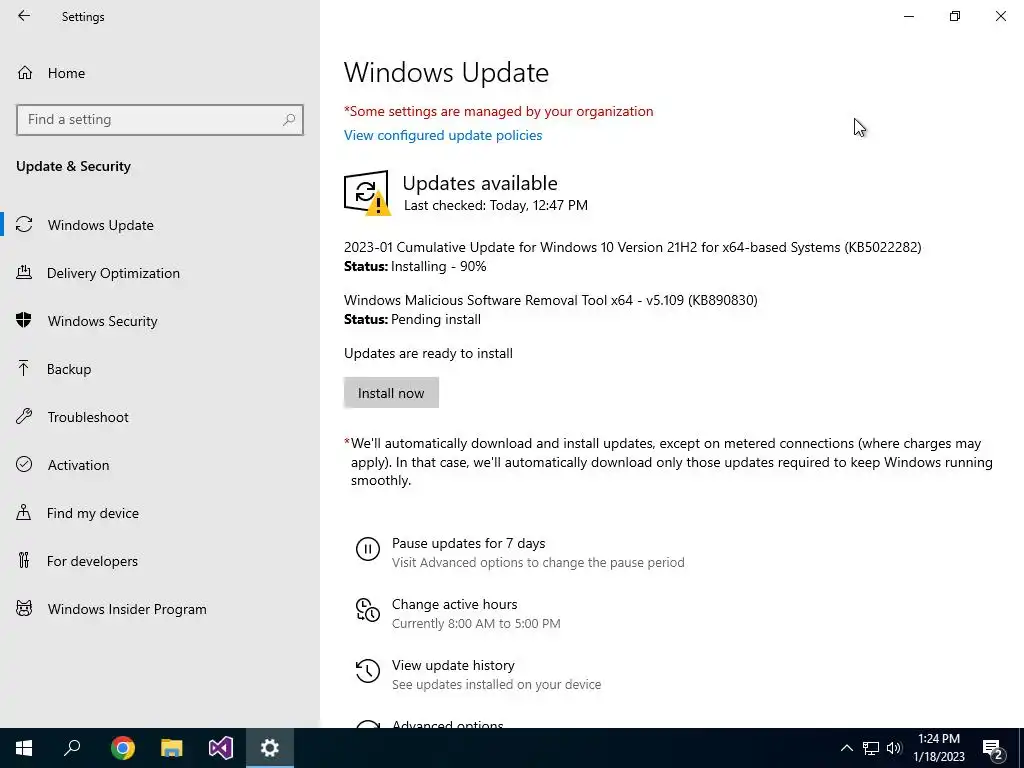Click the Windows Security shield icon
Screen dimensions: 1024x768
24,320
